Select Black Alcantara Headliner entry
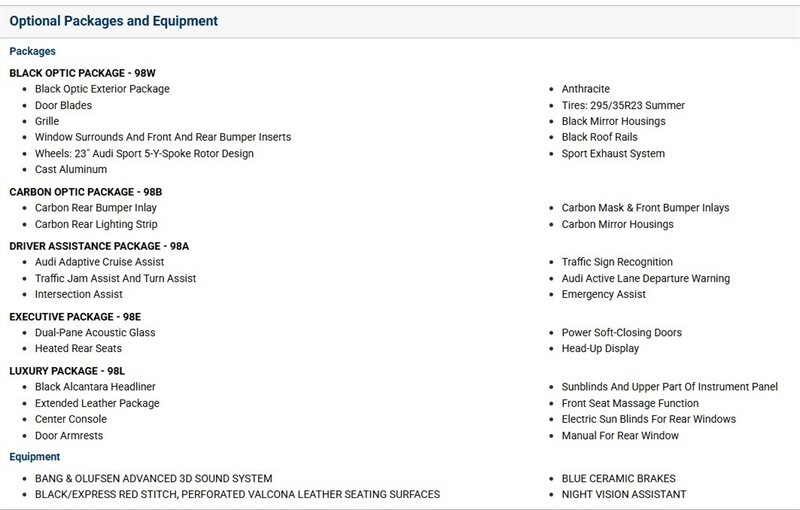Viewport: 800px width, 510px height. (x=95, y=387)
